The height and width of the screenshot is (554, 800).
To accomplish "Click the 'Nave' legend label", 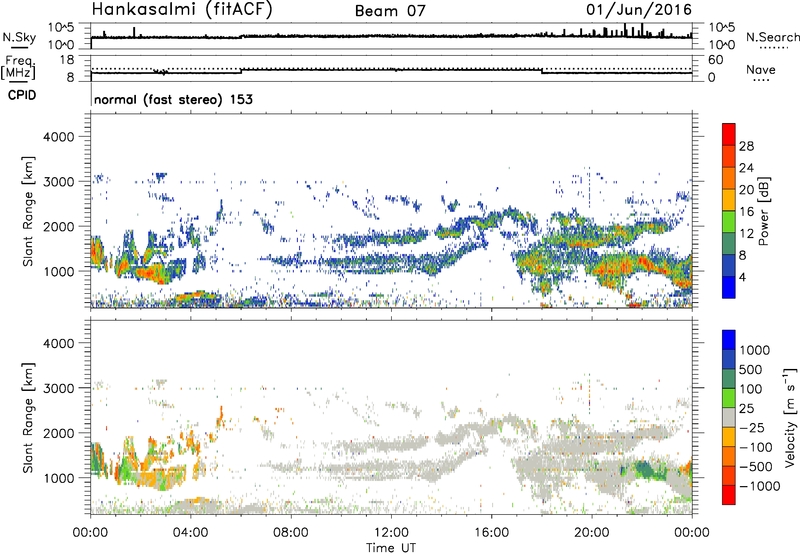I will [x=761, y=69].
